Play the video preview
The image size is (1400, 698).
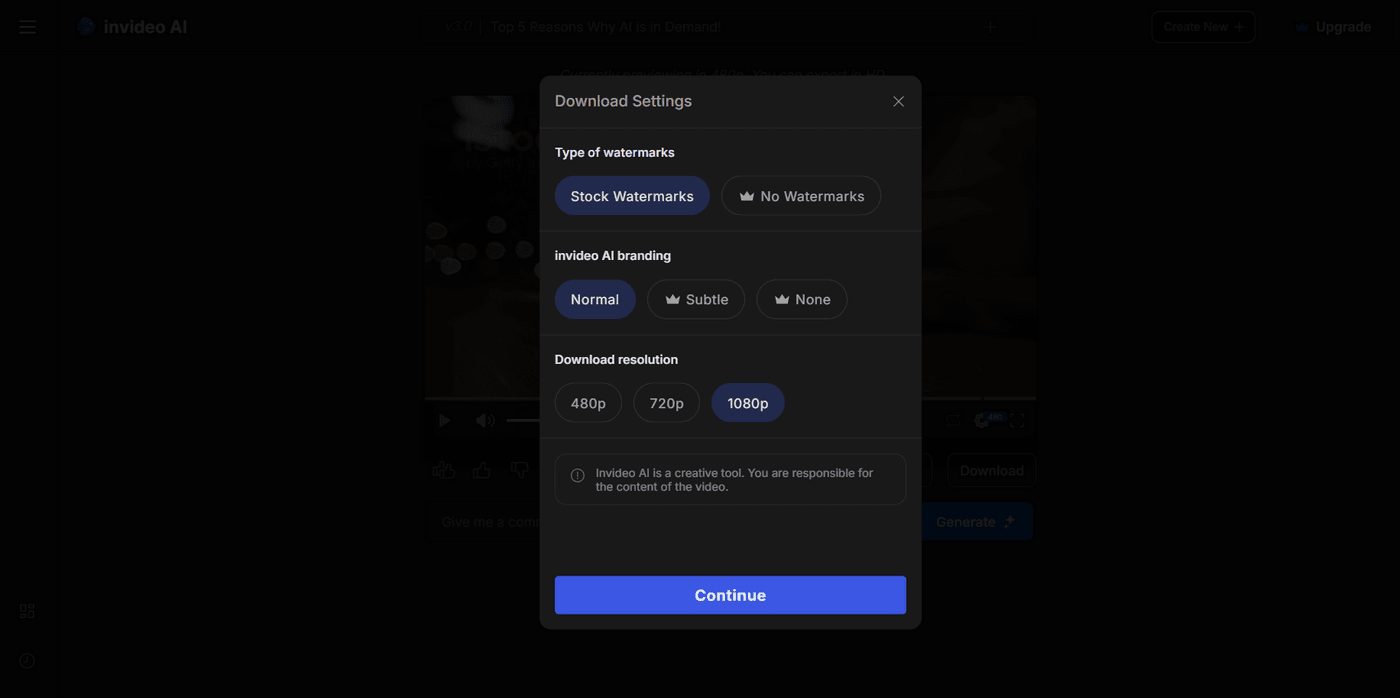[444, 420]
